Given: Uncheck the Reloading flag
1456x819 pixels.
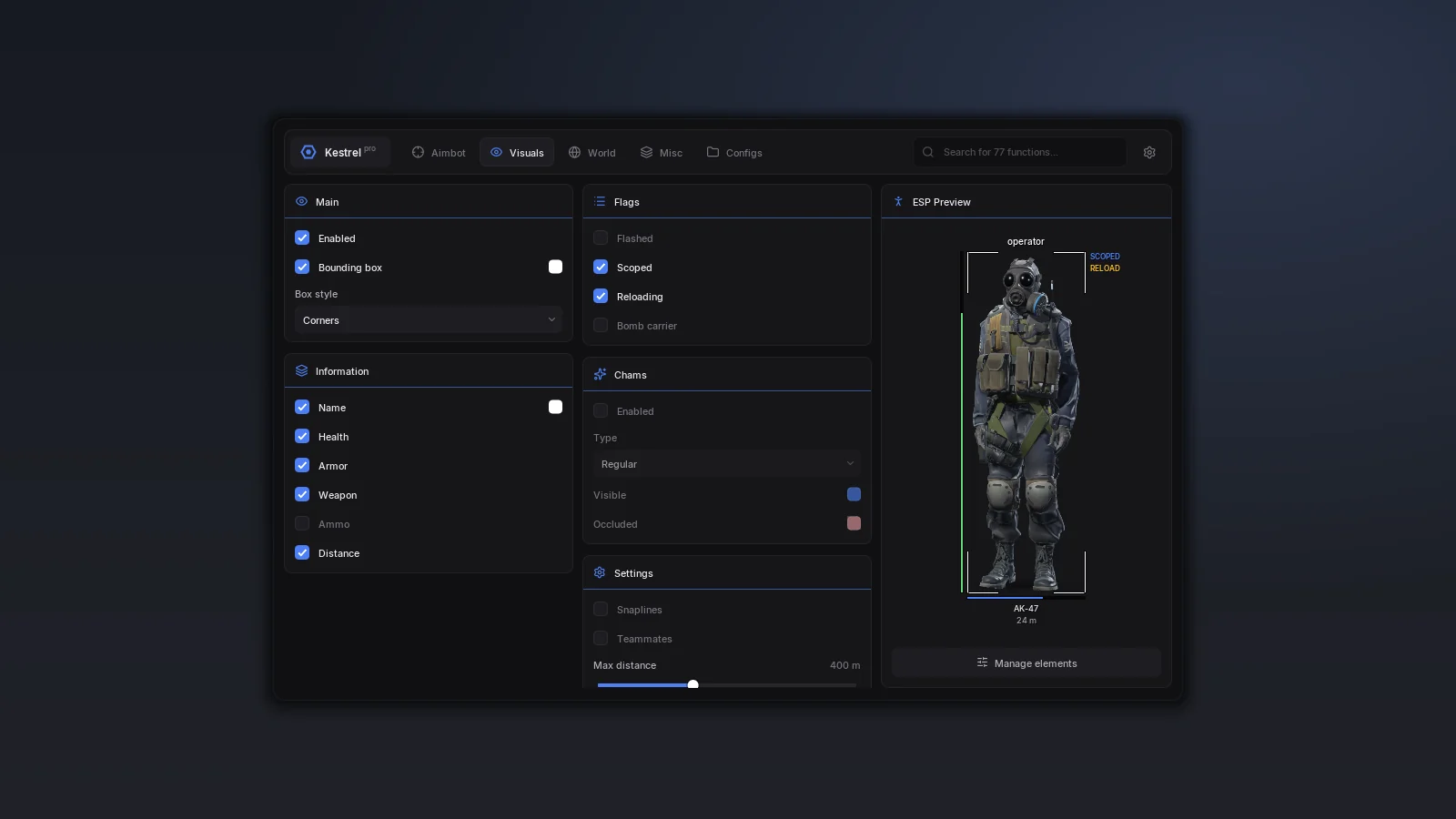Looking at the screenshot, I should pos(601,296).
